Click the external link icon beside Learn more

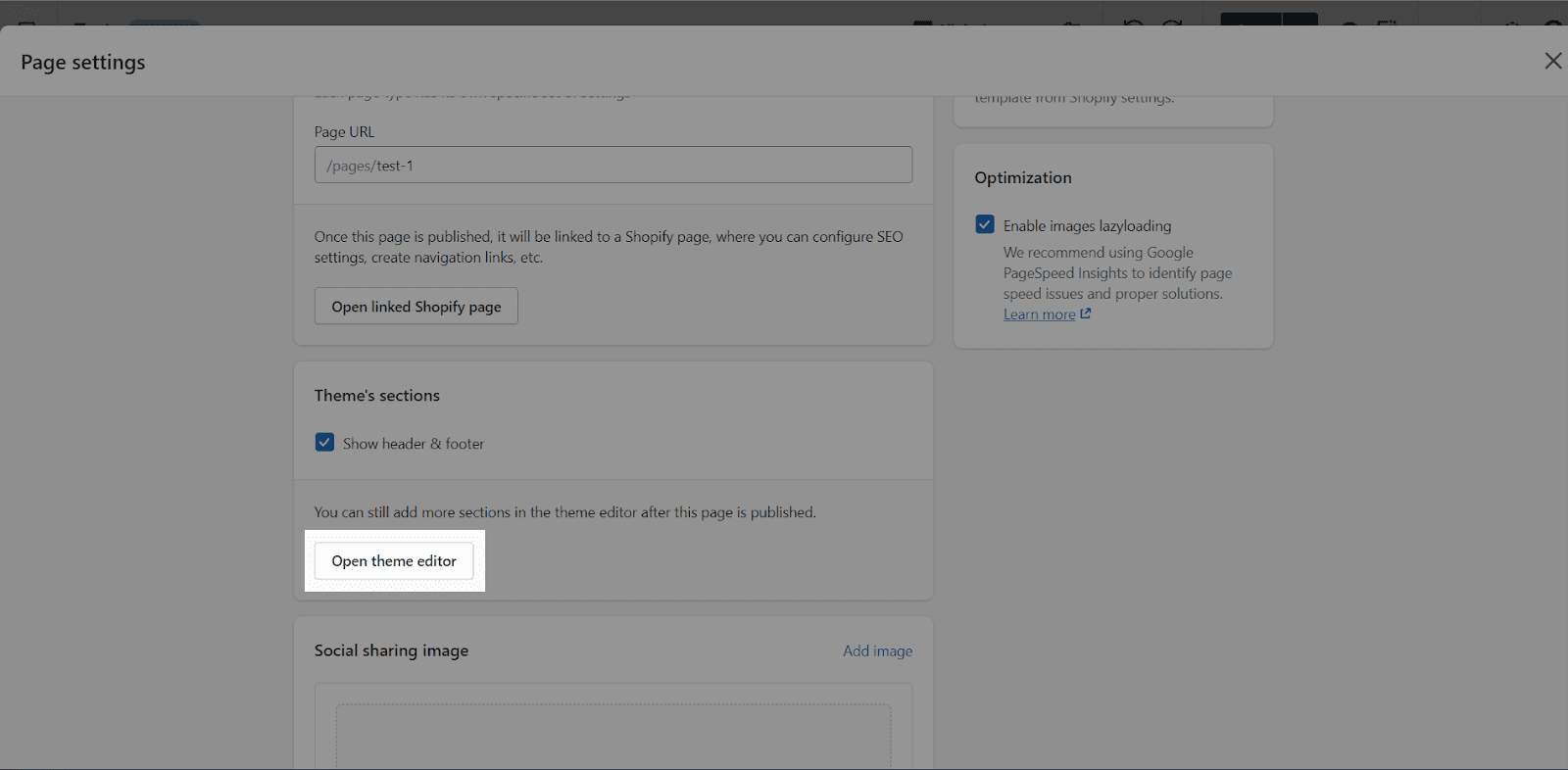[x=1085, y=313]
